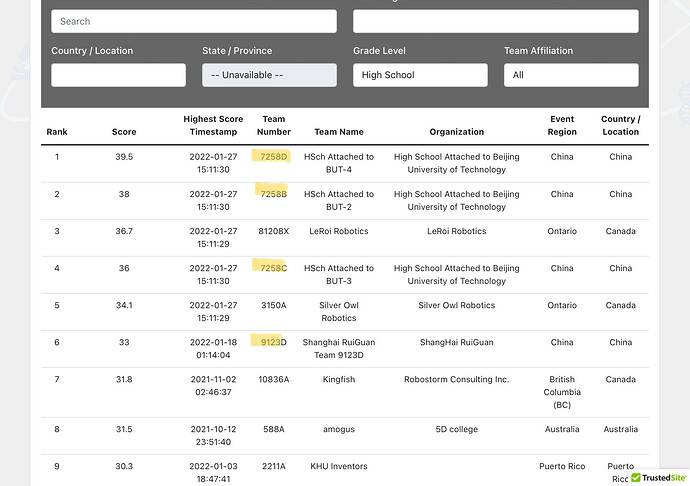The width and height of the screenshot is (690, 486).
Task: Open the Team Affiliation All dropdown
Action: pos(571,75)
